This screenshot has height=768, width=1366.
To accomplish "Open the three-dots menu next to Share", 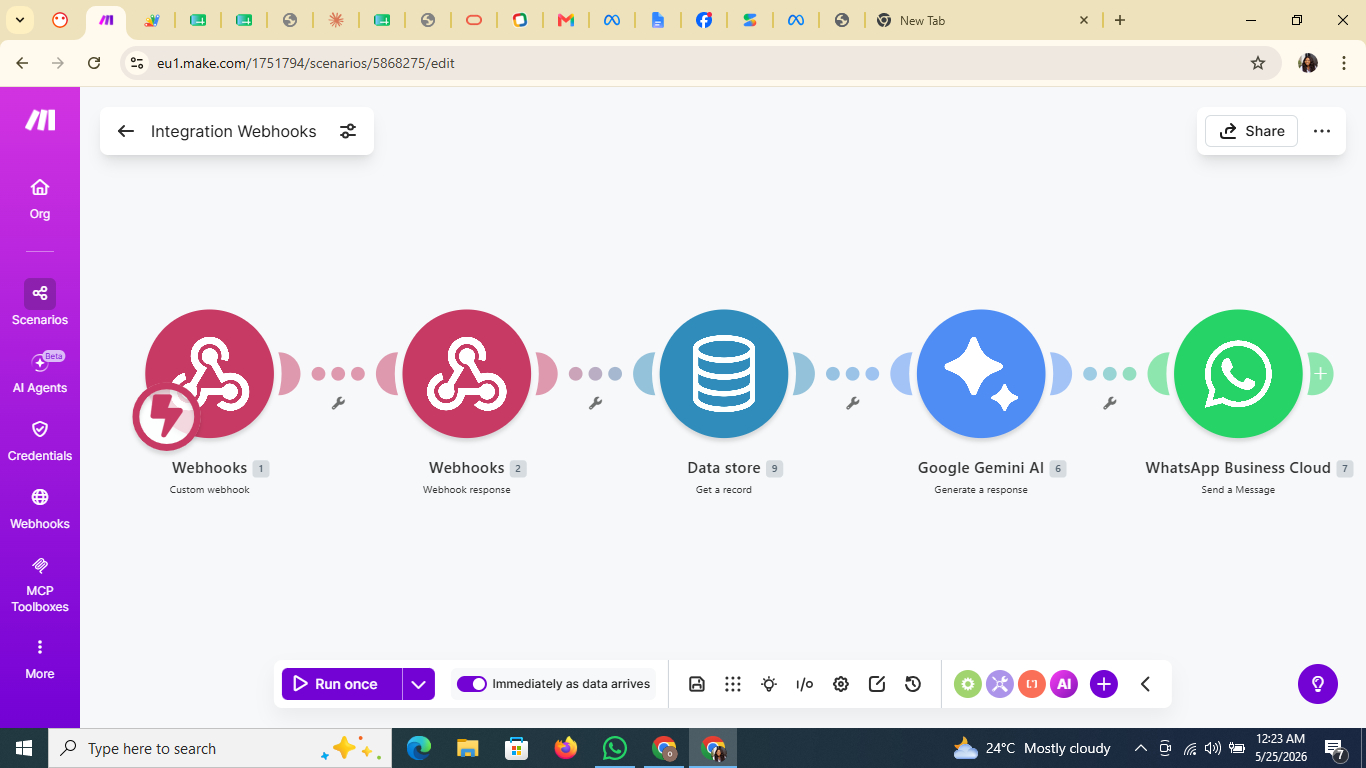I will [1322, 131].
